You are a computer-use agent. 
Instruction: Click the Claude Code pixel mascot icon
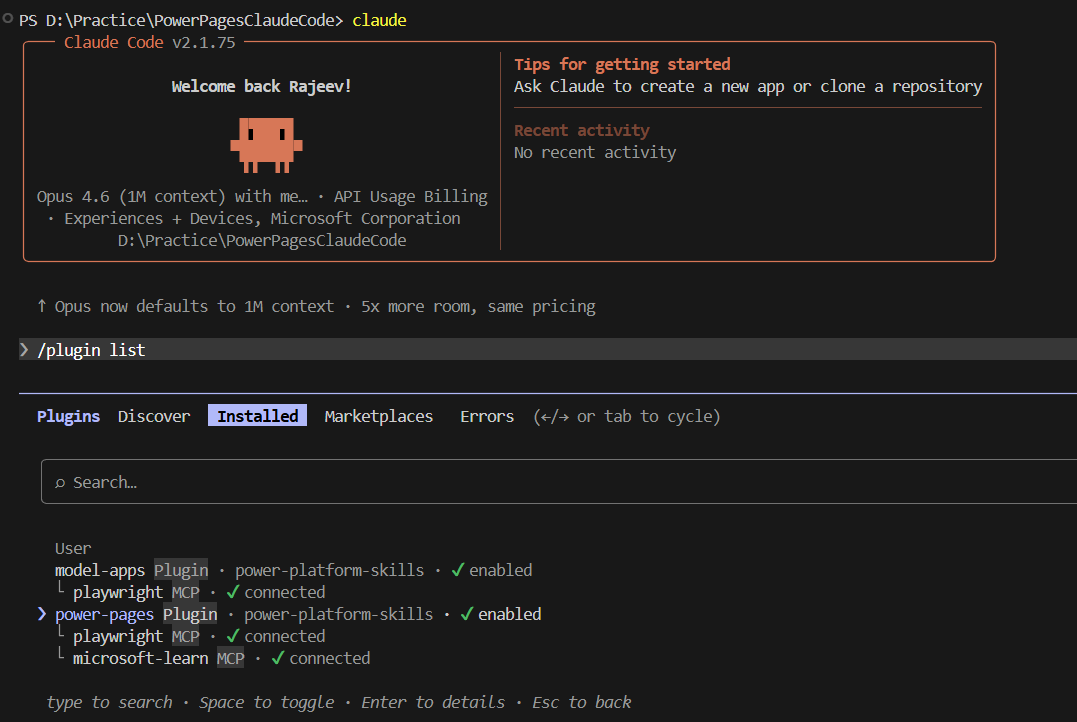[x=265, y=144]
